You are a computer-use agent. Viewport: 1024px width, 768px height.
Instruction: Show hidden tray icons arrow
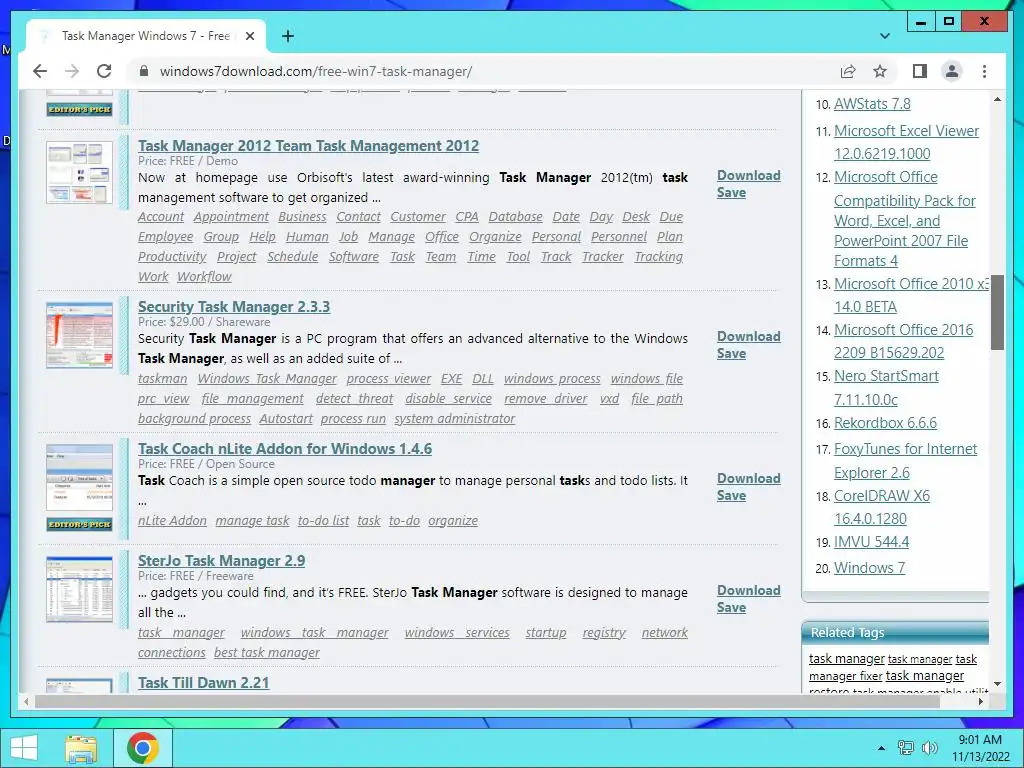(x=881, y=748)
